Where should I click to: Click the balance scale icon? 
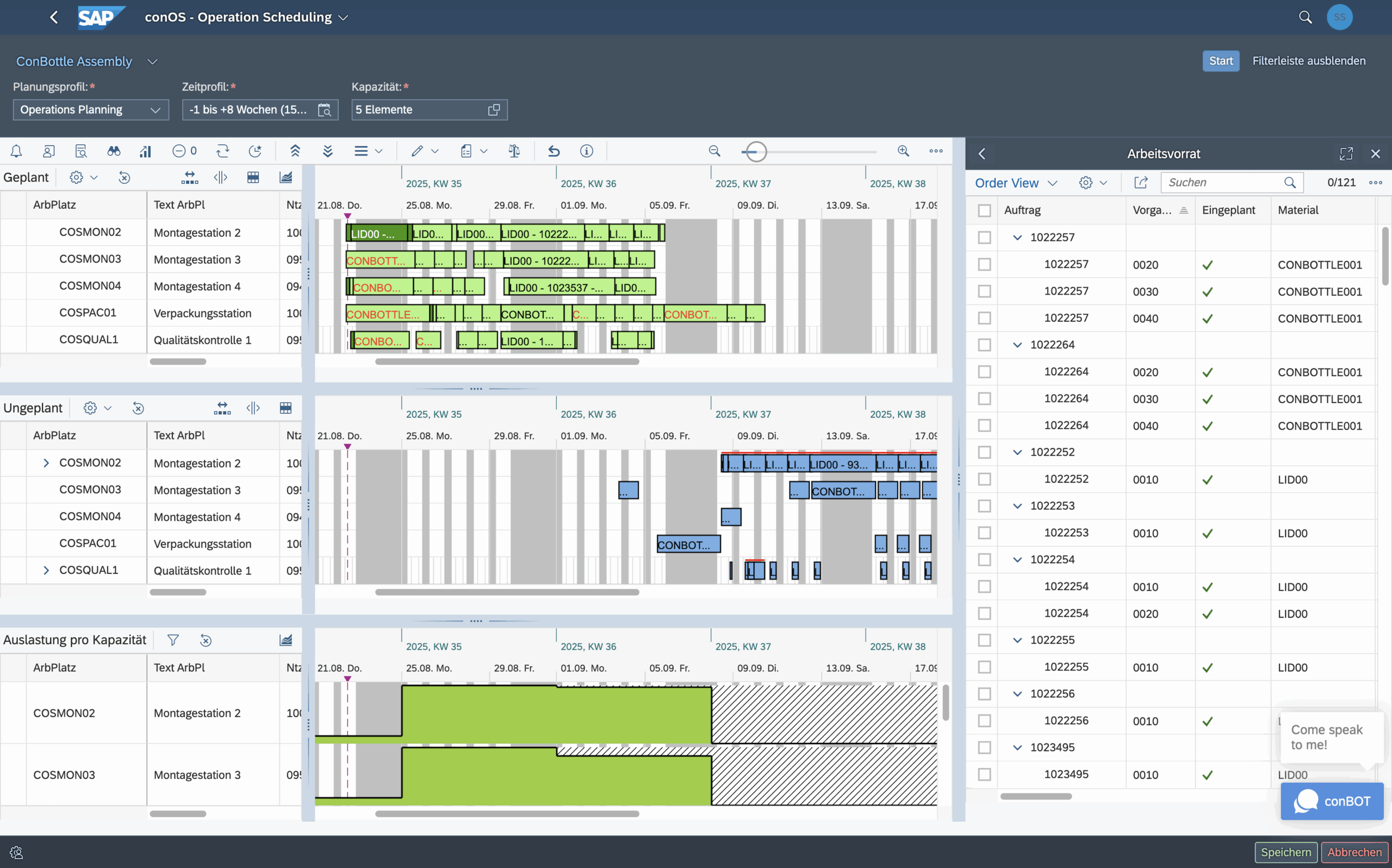tap(514, 151)
